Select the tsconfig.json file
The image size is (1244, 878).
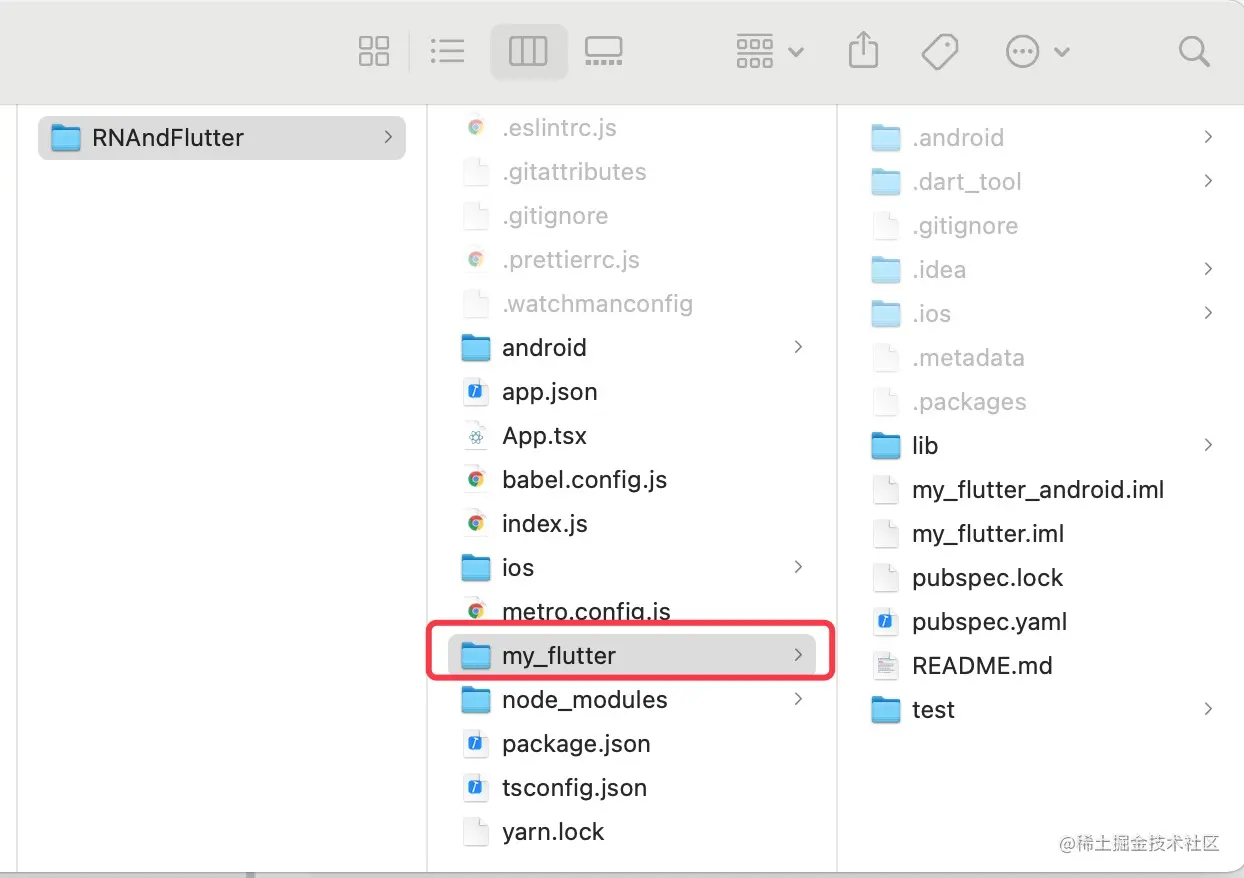pos(574,788)
